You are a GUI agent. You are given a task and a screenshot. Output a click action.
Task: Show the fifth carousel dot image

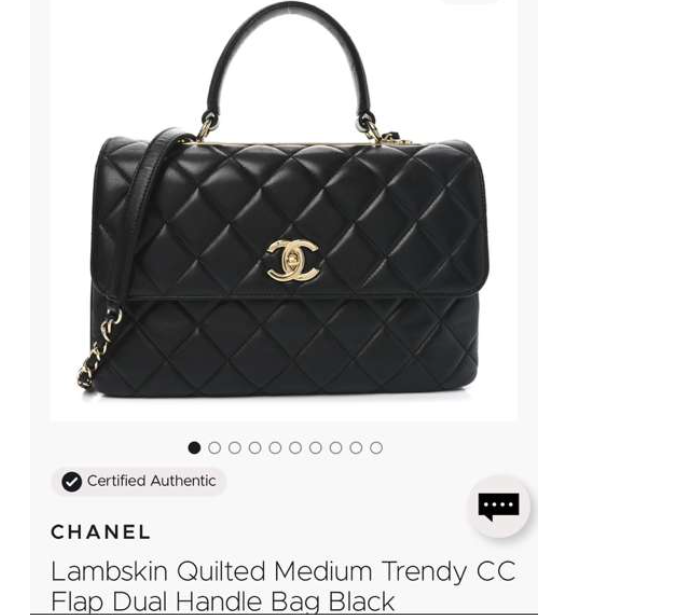(x=275, y=448)
